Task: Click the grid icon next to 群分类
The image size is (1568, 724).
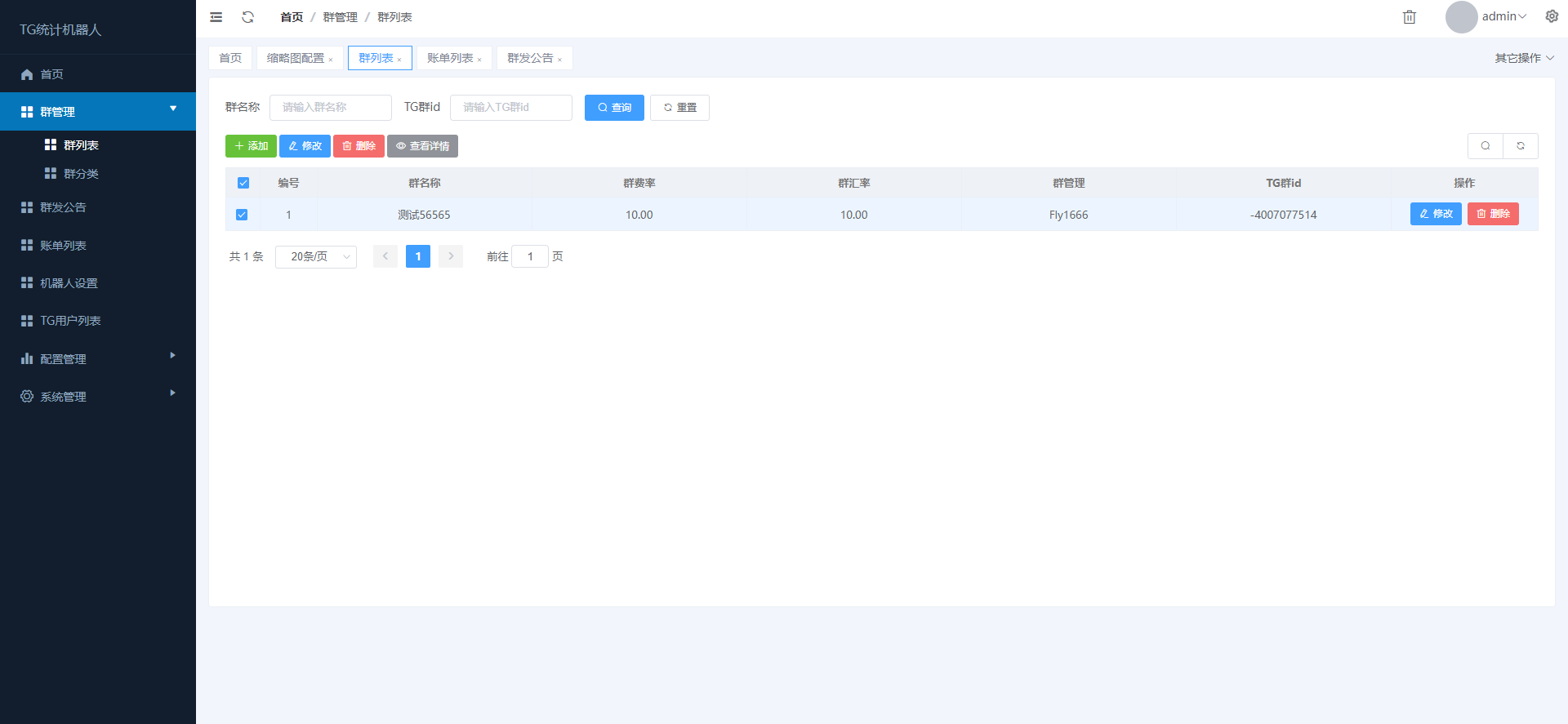Action: pos(51,173)
